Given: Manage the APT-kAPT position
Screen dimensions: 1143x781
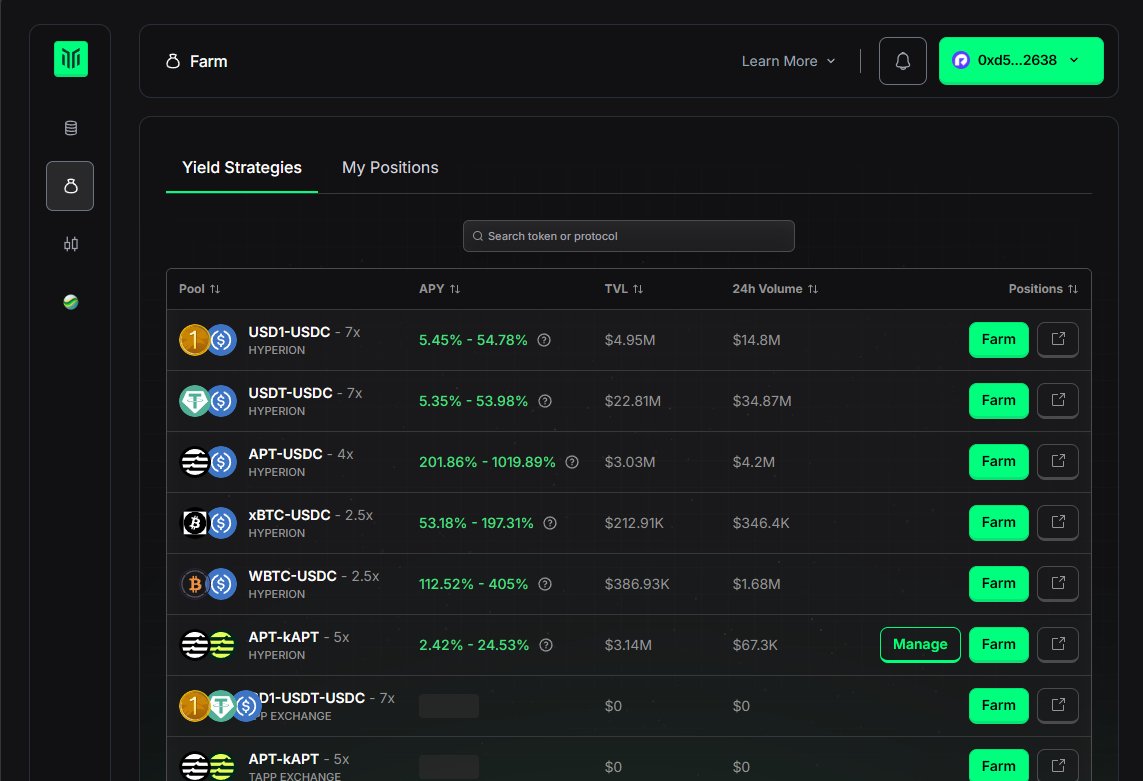Looking at the screenshot, I should (x=920, y=645).
